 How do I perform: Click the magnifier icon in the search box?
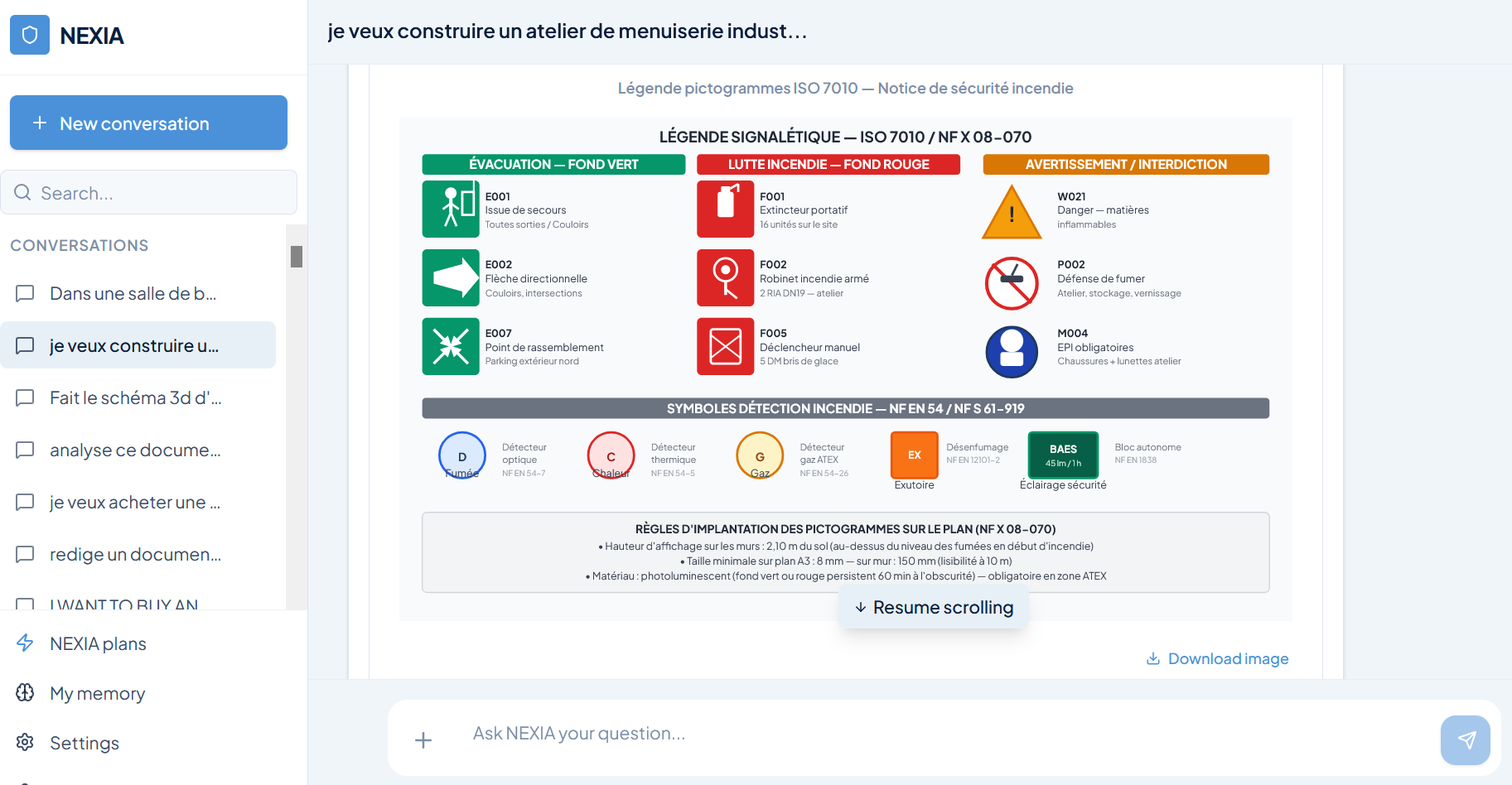click(23, 192)
